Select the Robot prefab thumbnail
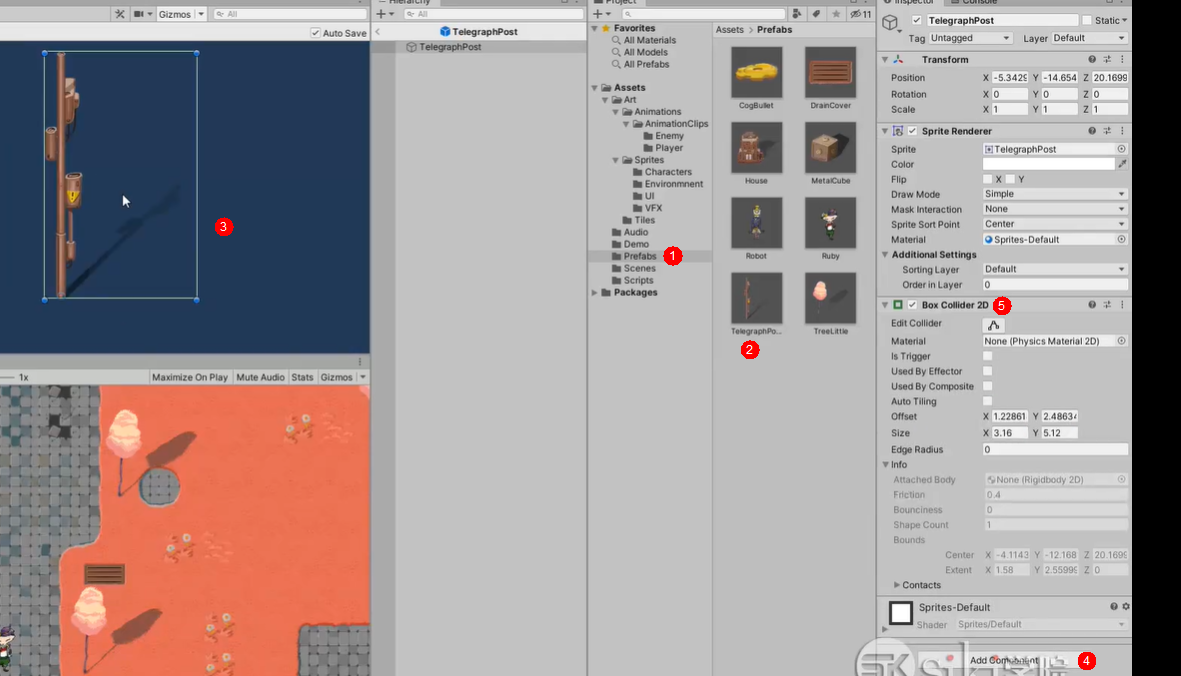 point(756,223)
